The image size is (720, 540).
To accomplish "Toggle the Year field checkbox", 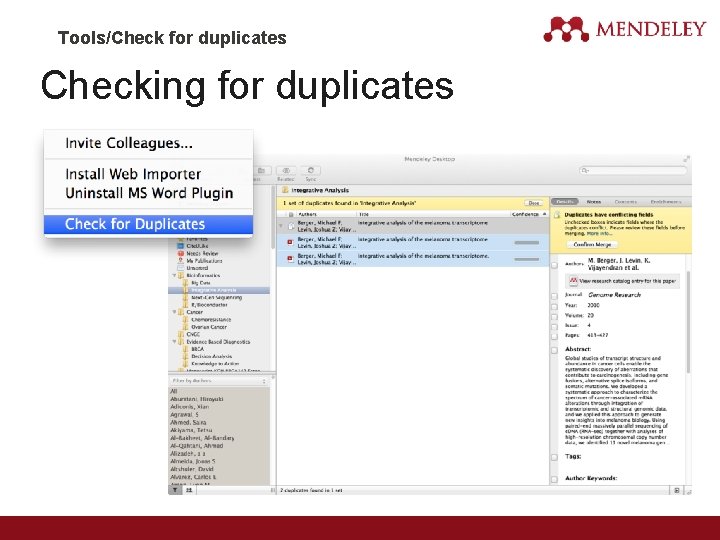I will [x=555, y=306].
